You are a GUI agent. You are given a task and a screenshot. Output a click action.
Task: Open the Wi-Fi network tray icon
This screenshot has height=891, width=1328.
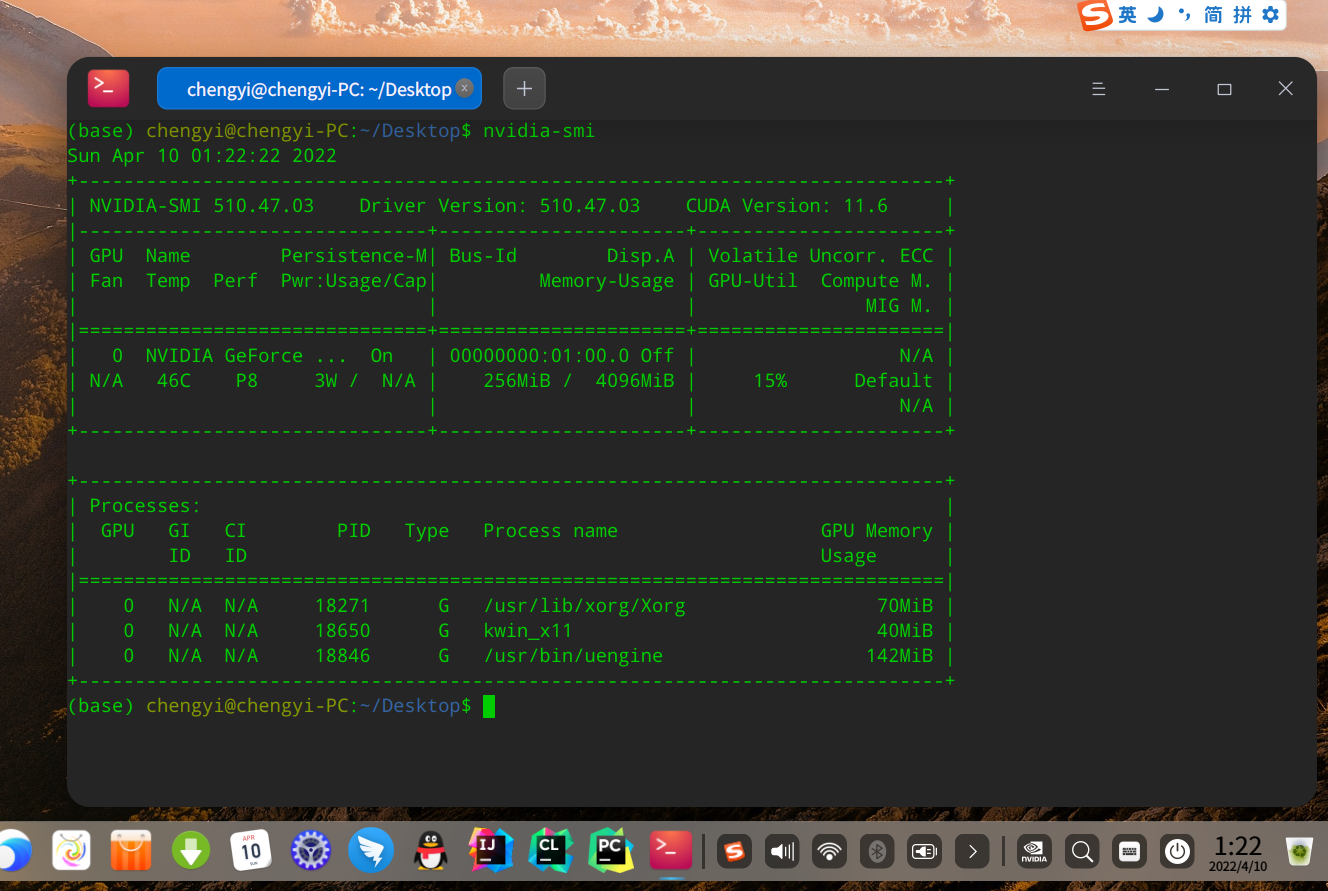click(x=829, y=852)
